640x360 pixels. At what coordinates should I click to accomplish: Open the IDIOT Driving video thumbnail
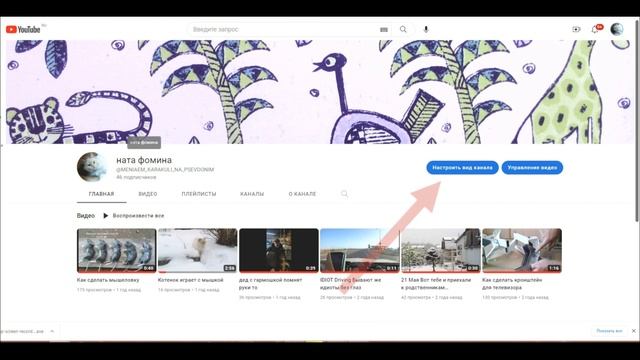click(360, 251)
